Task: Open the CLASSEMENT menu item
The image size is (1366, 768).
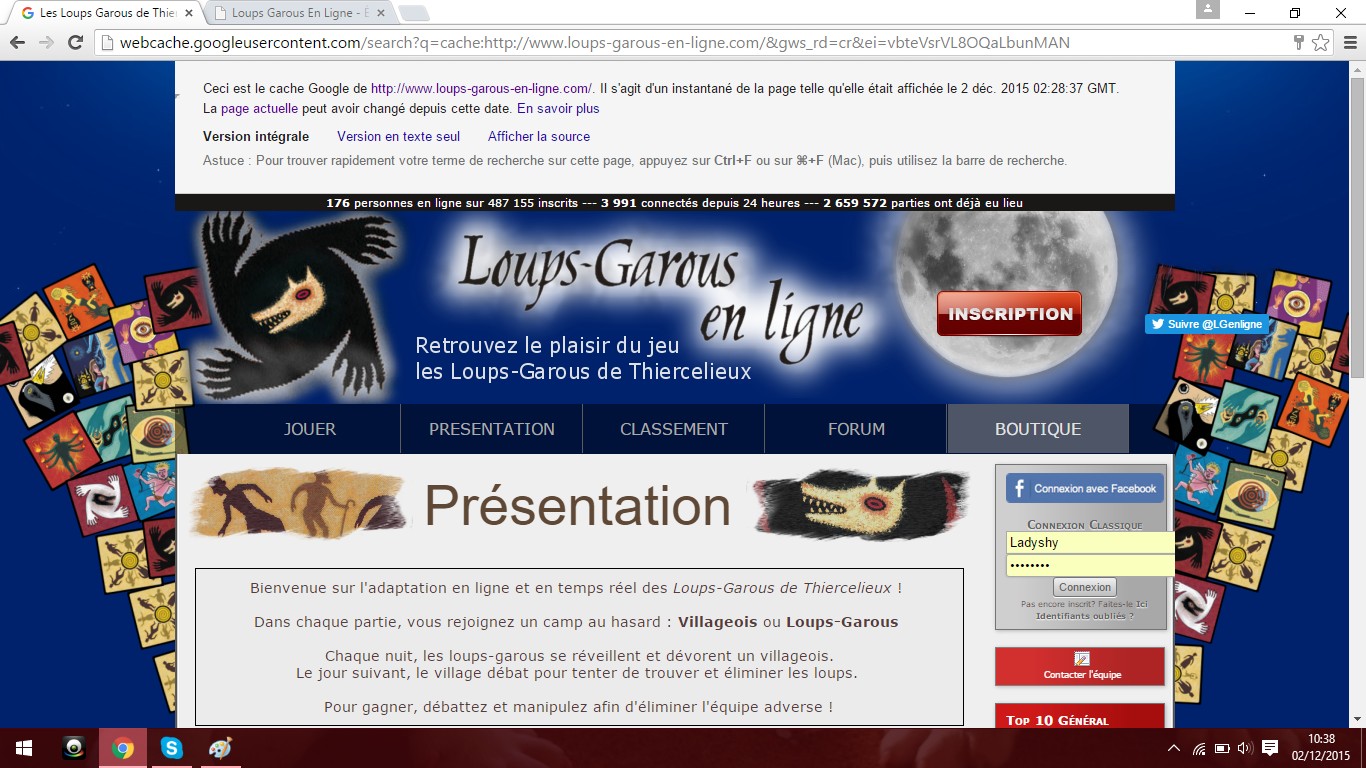Action: click(674, 429)
